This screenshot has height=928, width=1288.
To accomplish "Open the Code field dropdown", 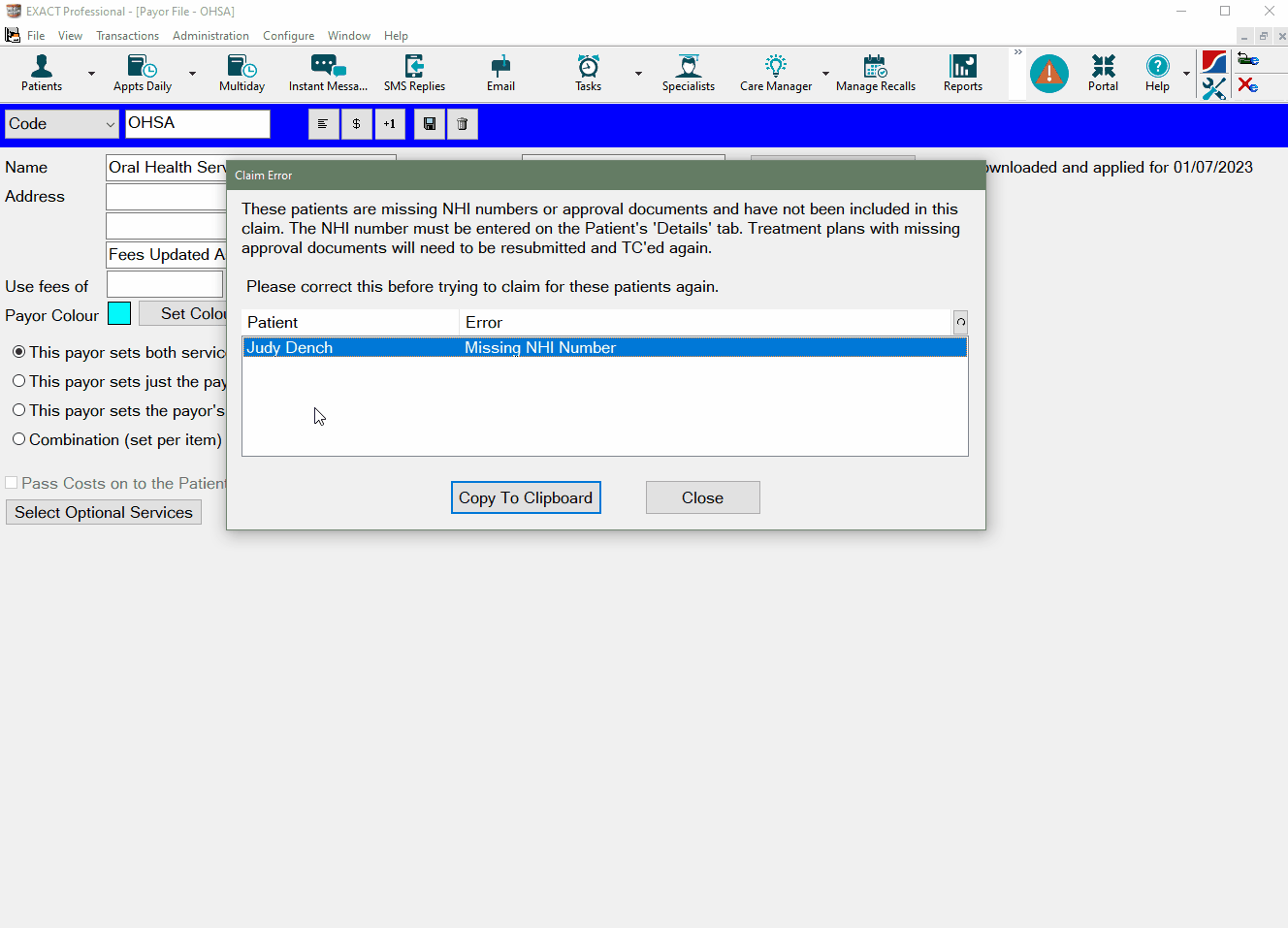I will click(x=110, y=123).
